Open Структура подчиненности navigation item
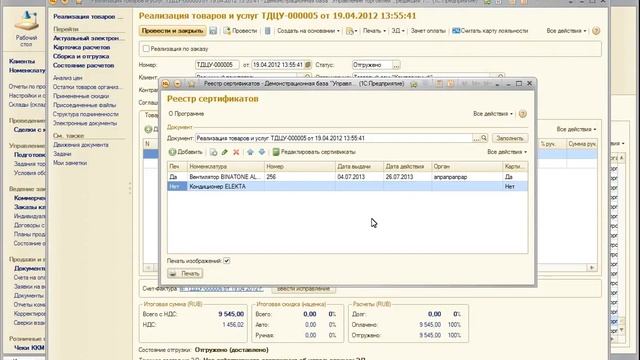 tap(85, 114)
